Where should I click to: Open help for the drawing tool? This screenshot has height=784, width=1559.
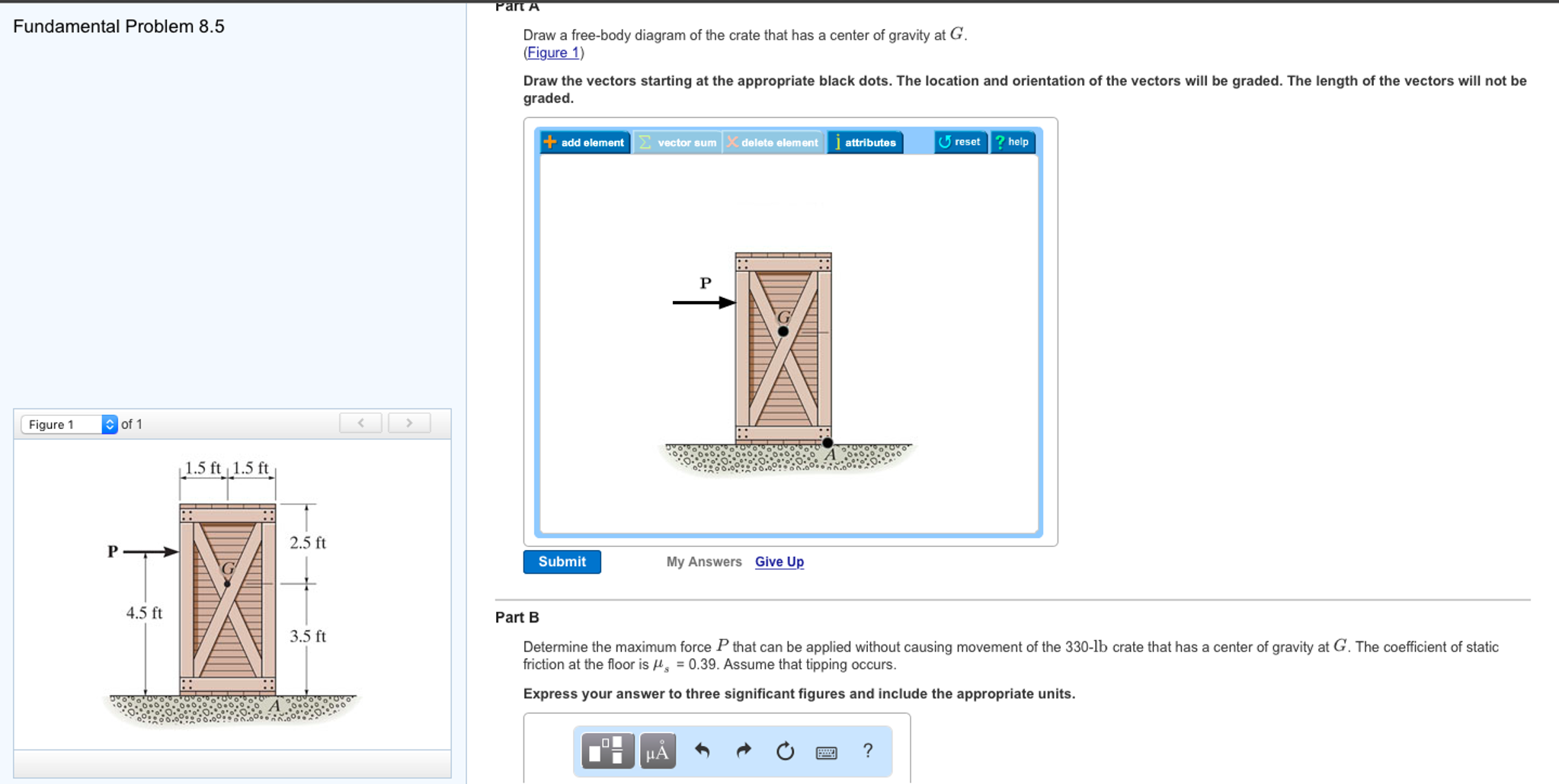point(1013,142)
